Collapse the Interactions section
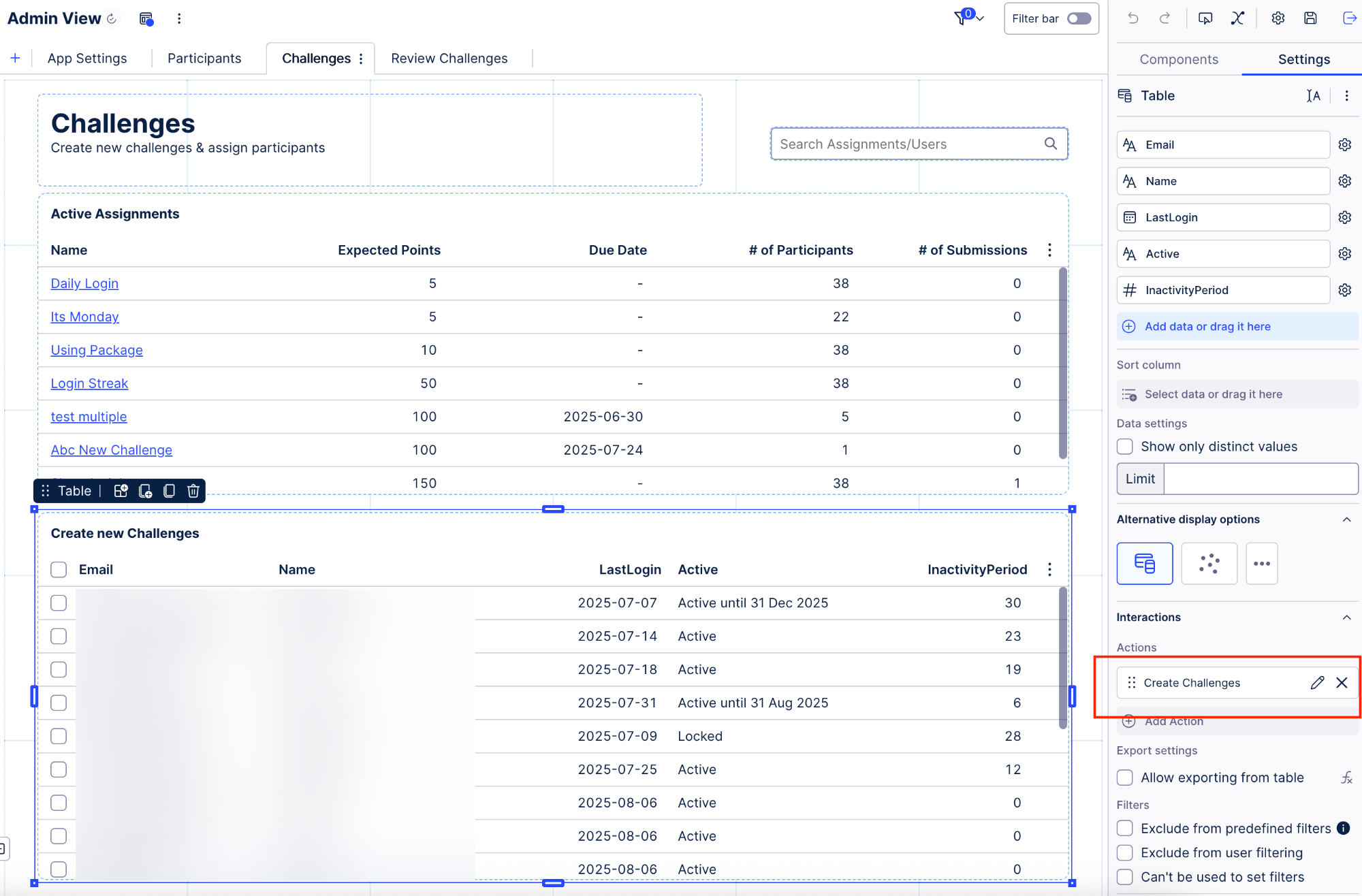Screen dimensions: 1362x896 coord(1346,618)
